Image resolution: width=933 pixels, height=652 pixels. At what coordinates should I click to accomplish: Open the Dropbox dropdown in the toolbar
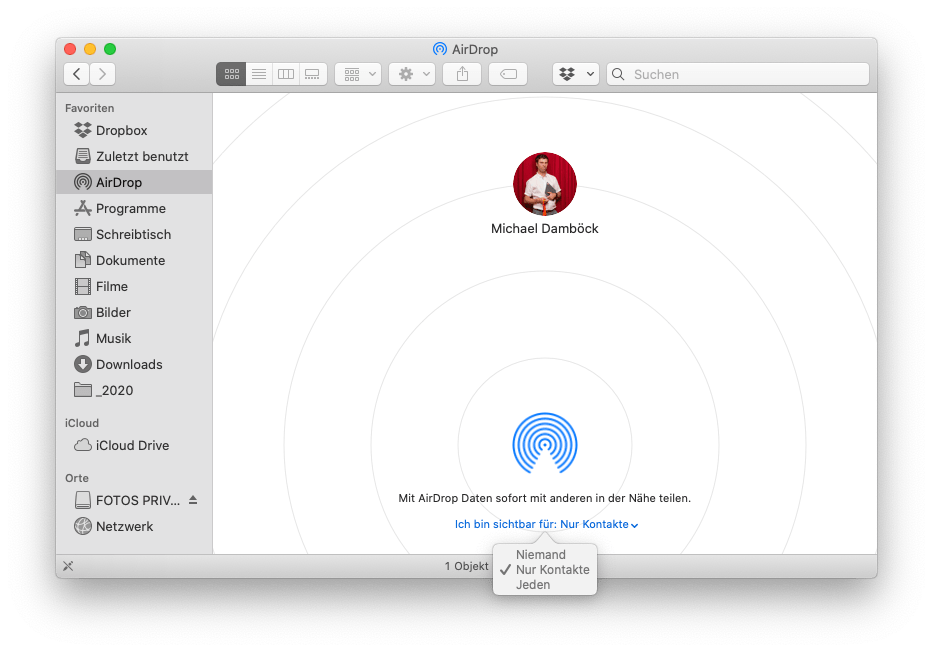575,73
